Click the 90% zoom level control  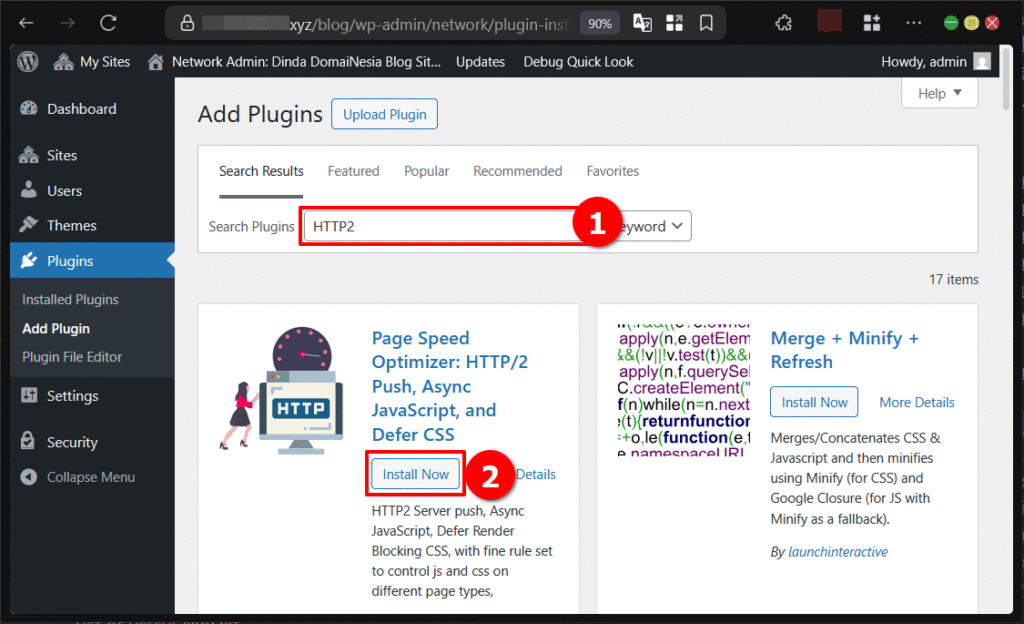click(599, 22)
